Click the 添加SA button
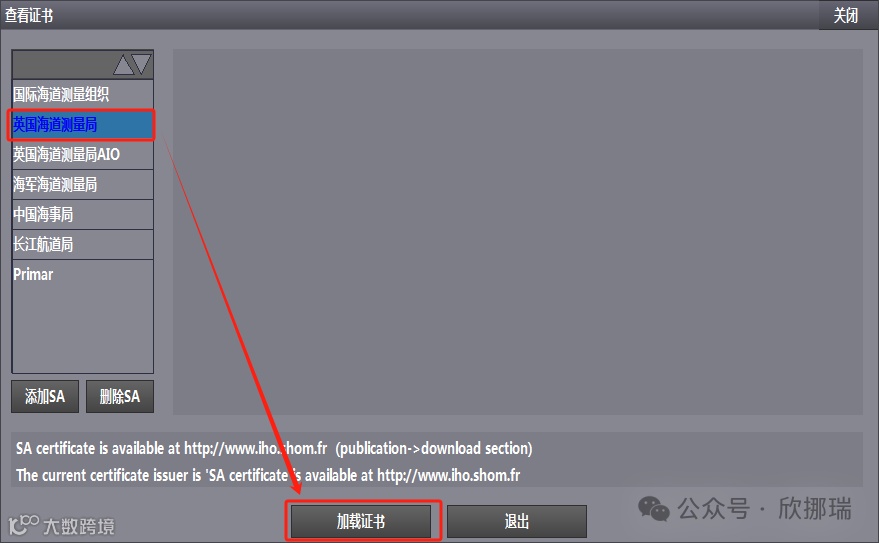 tap(45, 396)
